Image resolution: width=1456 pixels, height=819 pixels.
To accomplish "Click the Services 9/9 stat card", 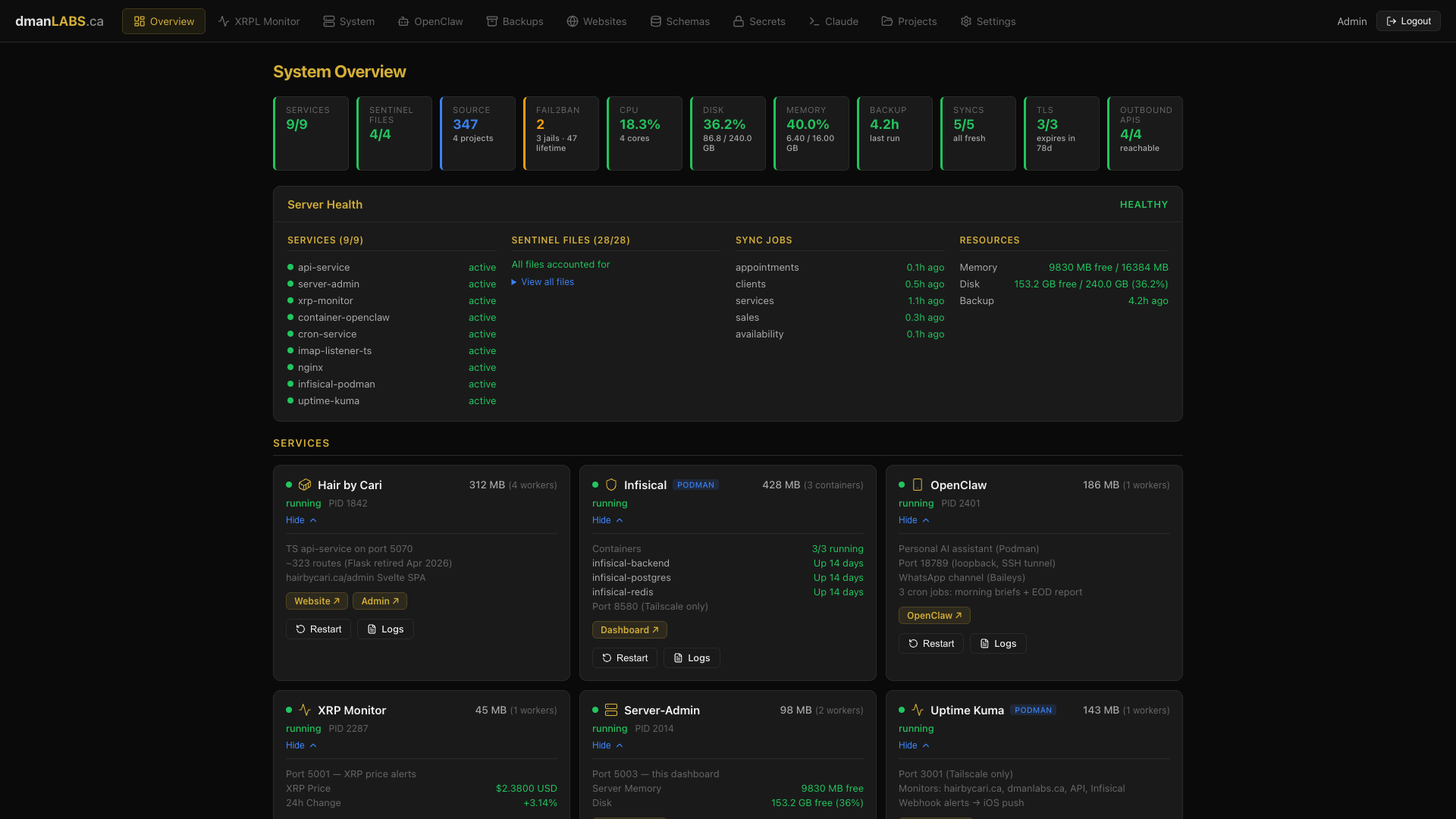I will pos(311,133).
